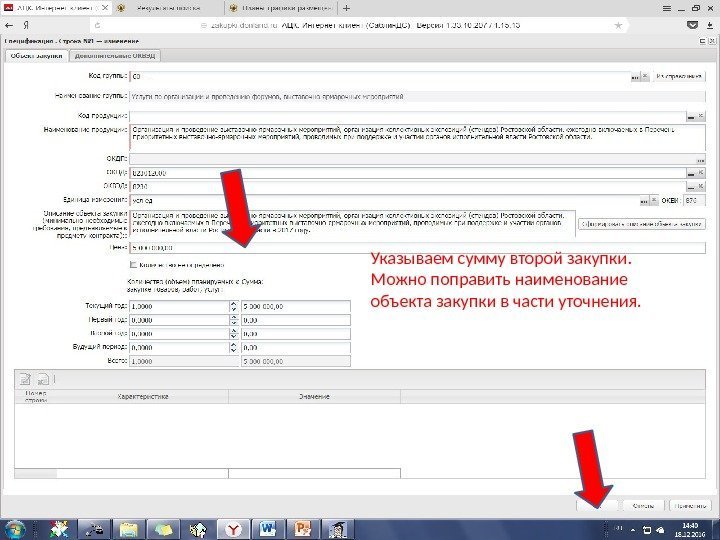Show hidden tray icons arrow
This screenshot has height=540, width=720.
[x=633, y=530]
